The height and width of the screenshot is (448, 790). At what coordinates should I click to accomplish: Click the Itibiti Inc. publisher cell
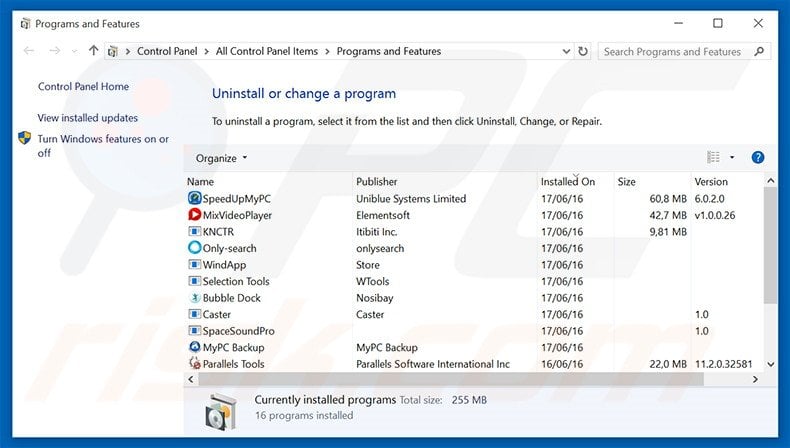377,232
